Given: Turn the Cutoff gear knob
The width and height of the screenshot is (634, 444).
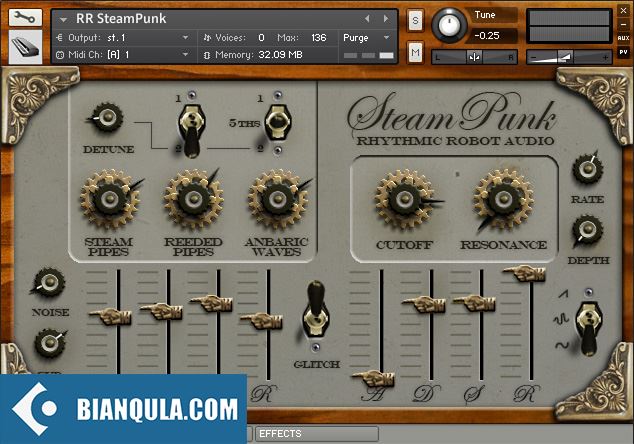Looking at the screenshot, I should 404,199.
